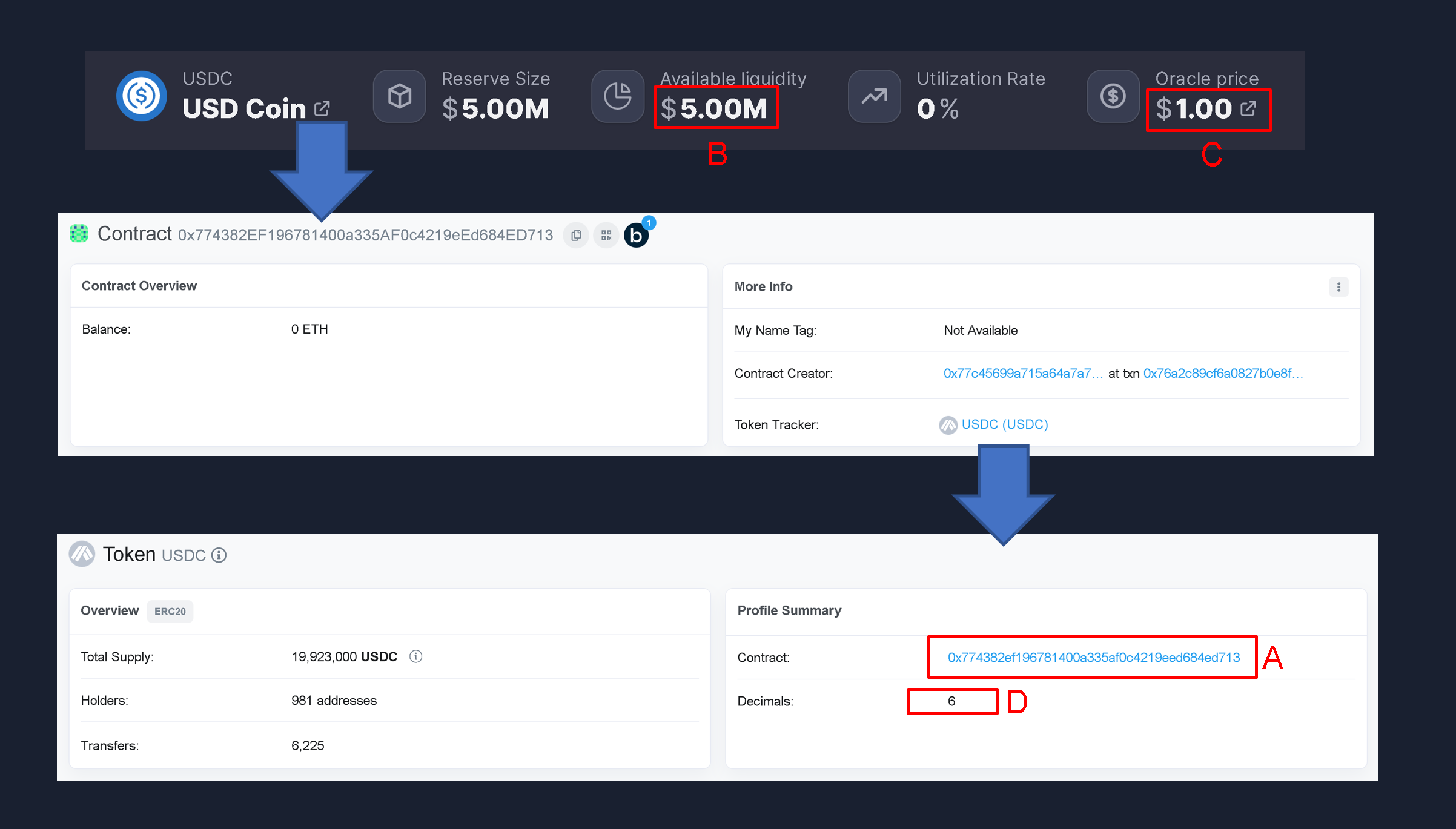Image resolution: width=1456 pixels, height=829 pixels.
Task: Click the Reserve Size $5.00M value
Action: coord(495,109)
